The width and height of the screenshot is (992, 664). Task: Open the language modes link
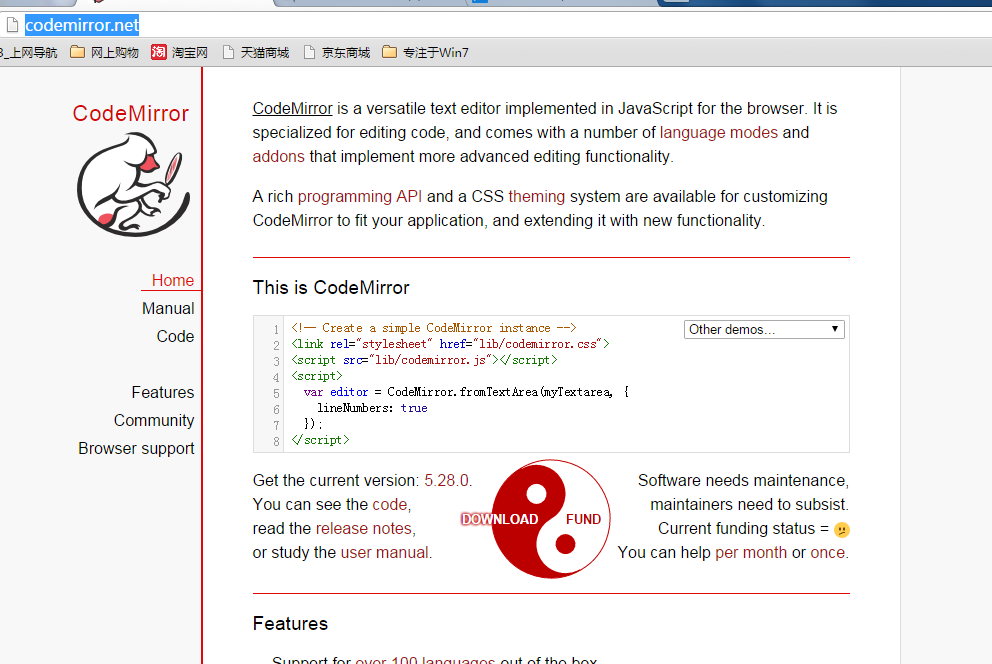[719, 133]
